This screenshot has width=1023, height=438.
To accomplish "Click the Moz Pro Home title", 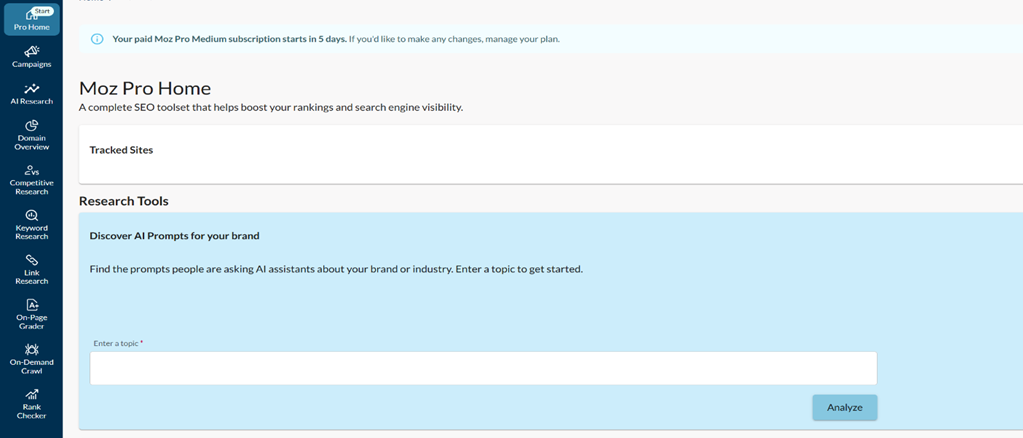I will 145,89.
